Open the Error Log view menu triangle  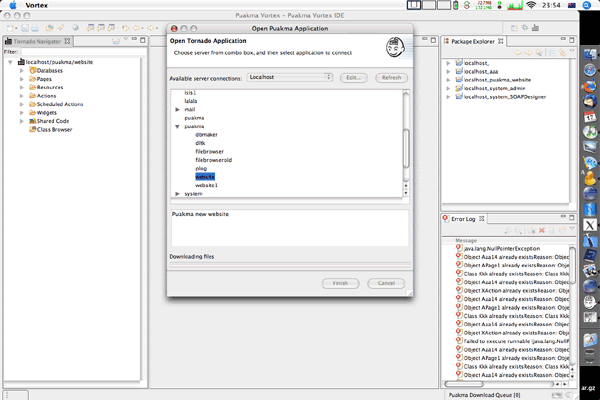[572, 229]
